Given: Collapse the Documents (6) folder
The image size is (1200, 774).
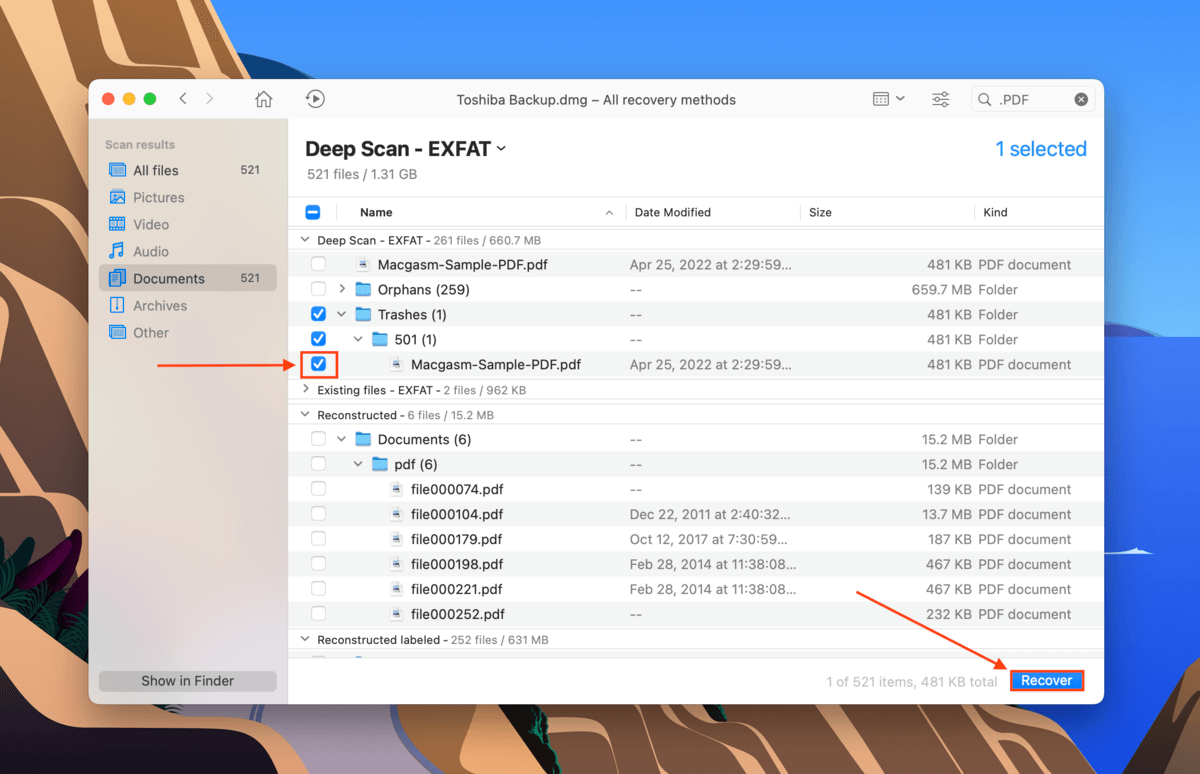Looking at the screenshot, I should (x=342, y=439).
